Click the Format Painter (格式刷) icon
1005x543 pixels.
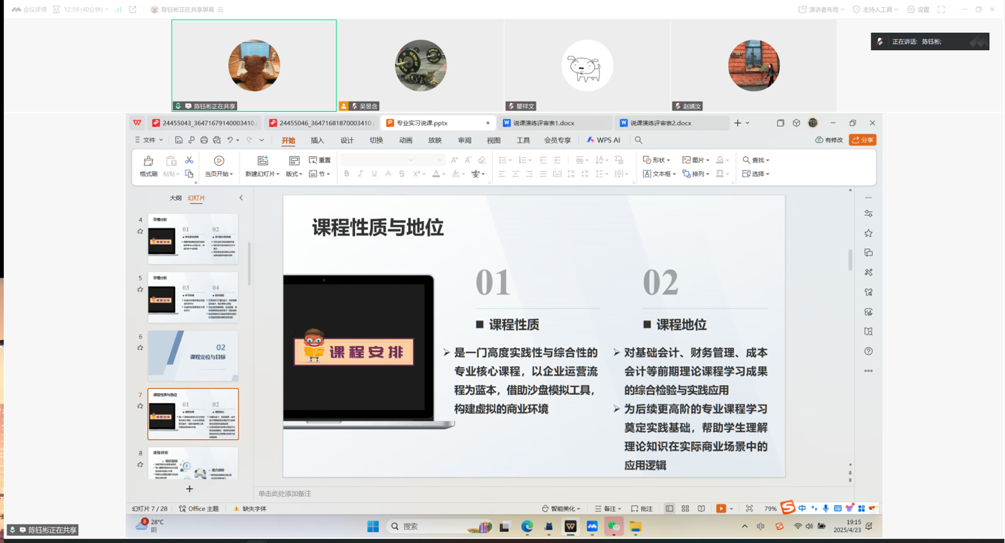148,166
